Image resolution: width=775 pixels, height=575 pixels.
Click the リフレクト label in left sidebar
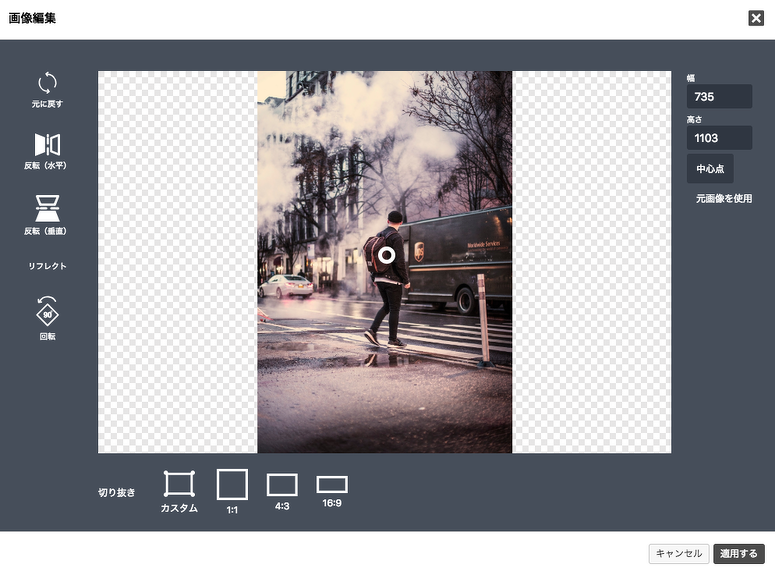pos(47,266)
